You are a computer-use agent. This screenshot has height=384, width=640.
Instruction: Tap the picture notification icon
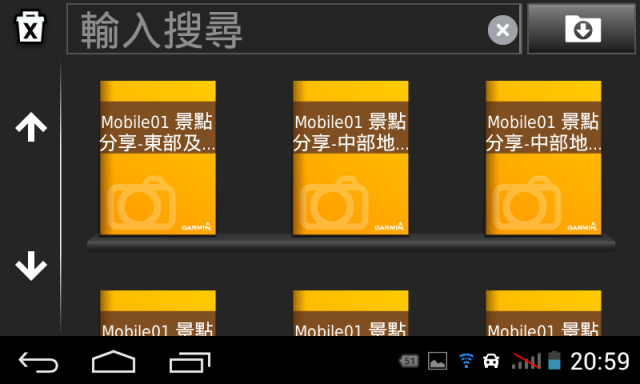(x=437, y=361)
